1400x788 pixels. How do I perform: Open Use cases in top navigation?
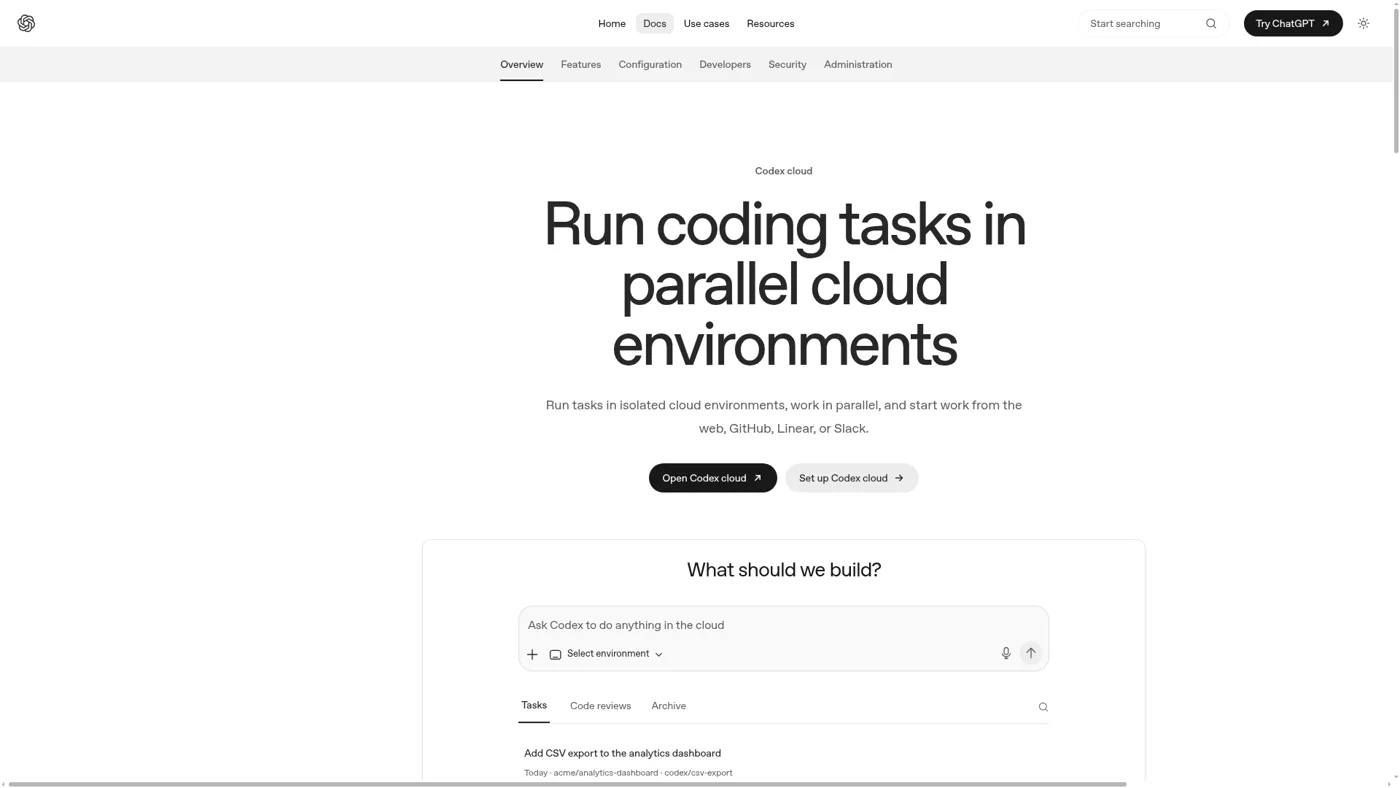coord(706,23)
